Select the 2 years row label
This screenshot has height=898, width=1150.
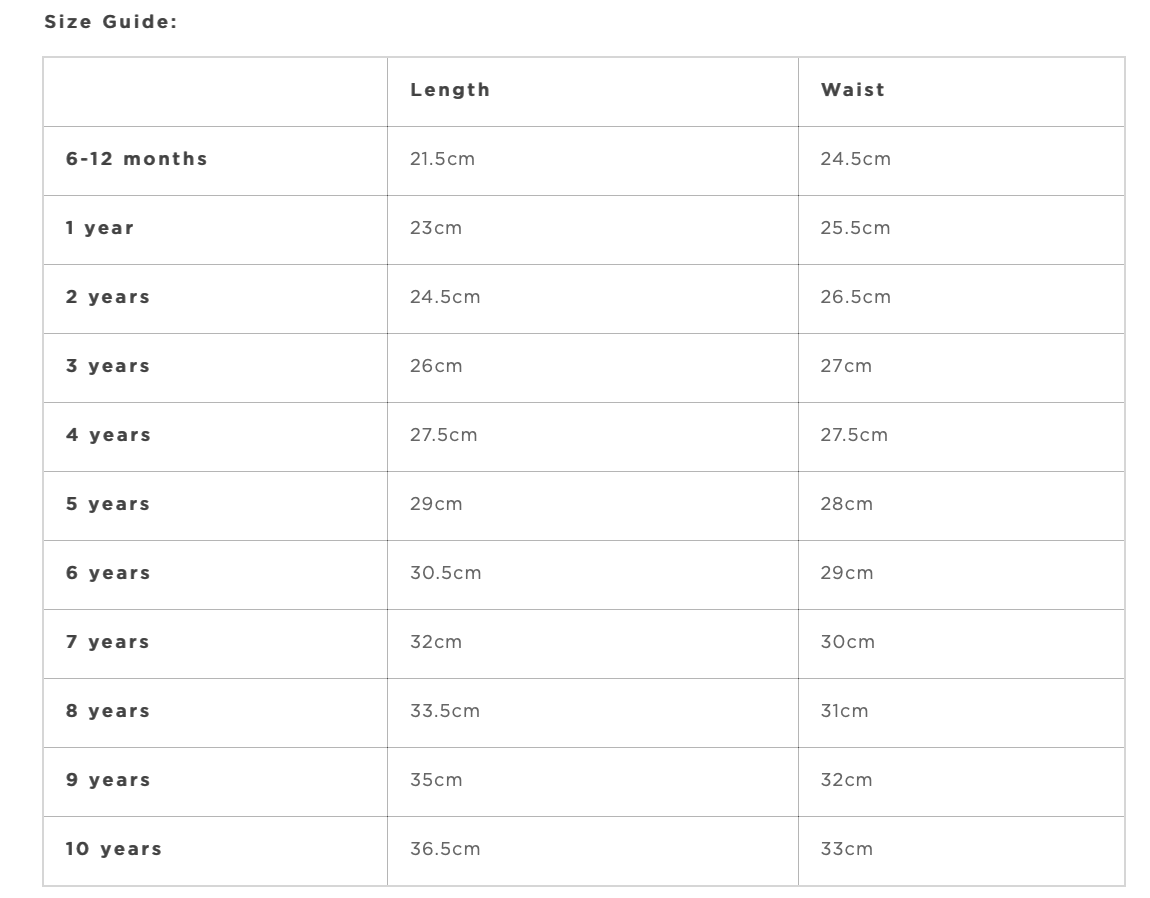point(108,297)
